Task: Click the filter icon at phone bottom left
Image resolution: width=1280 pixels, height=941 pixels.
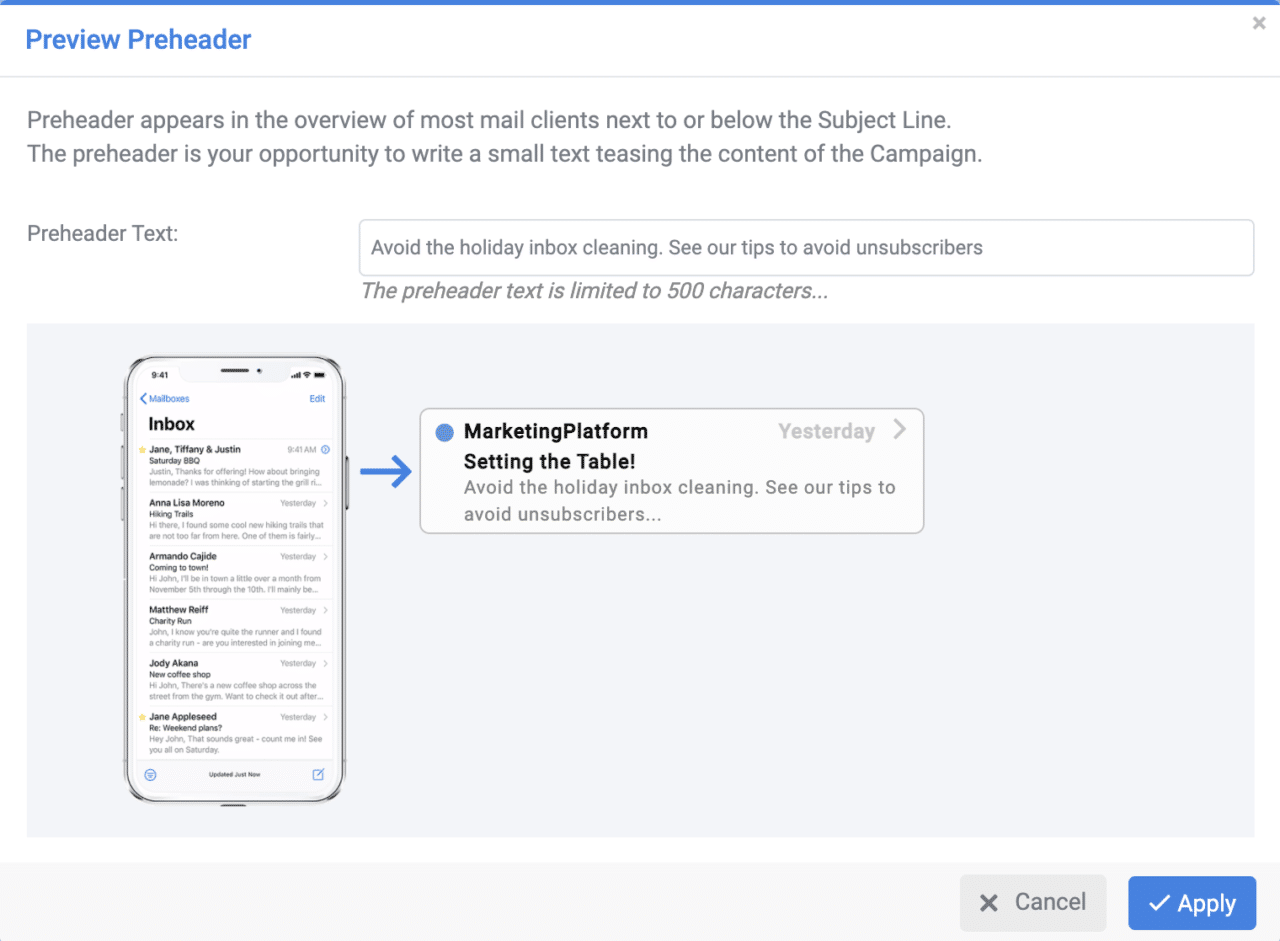Action: [150, 775]
